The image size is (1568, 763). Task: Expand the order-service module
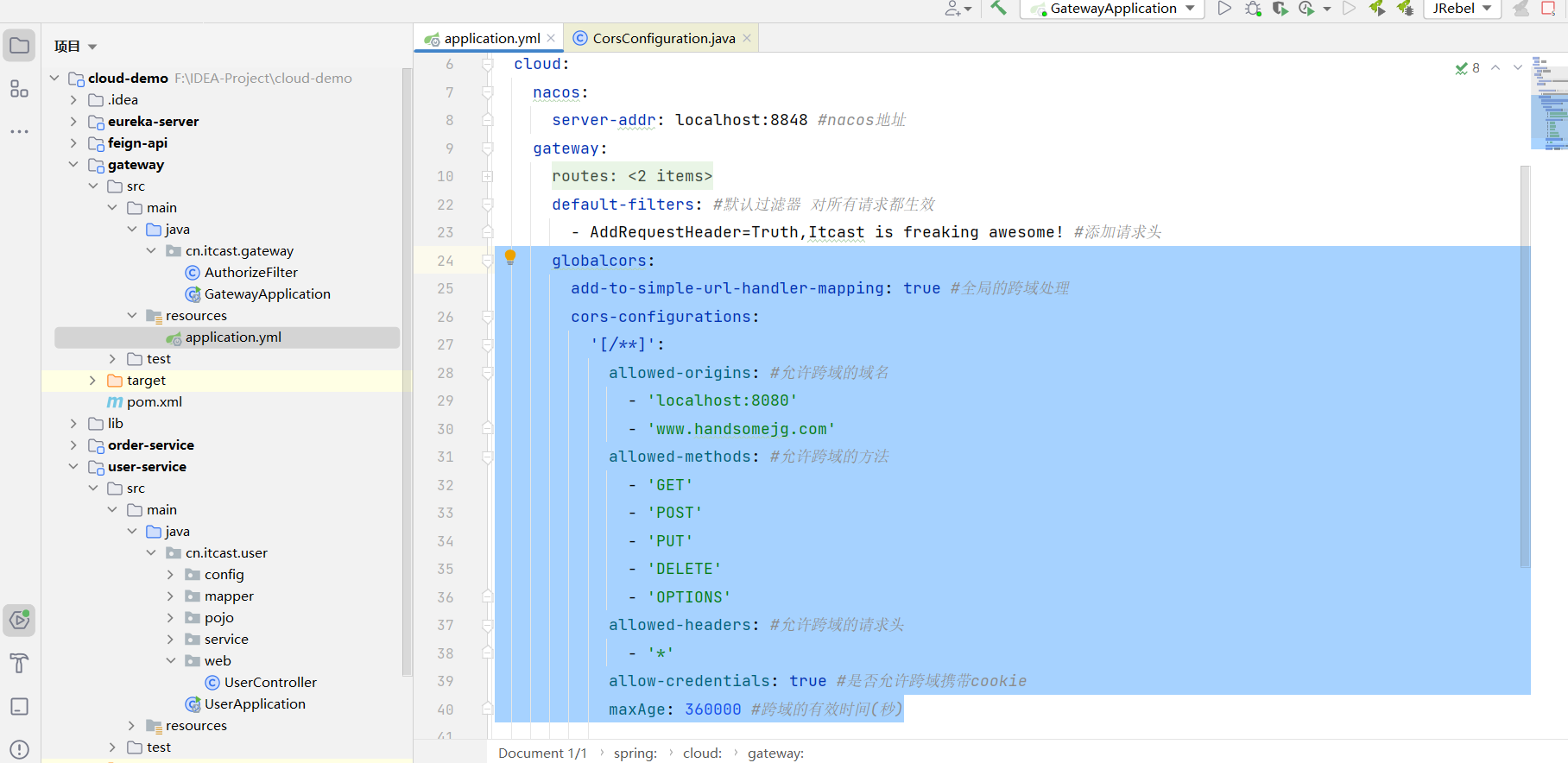73,445
